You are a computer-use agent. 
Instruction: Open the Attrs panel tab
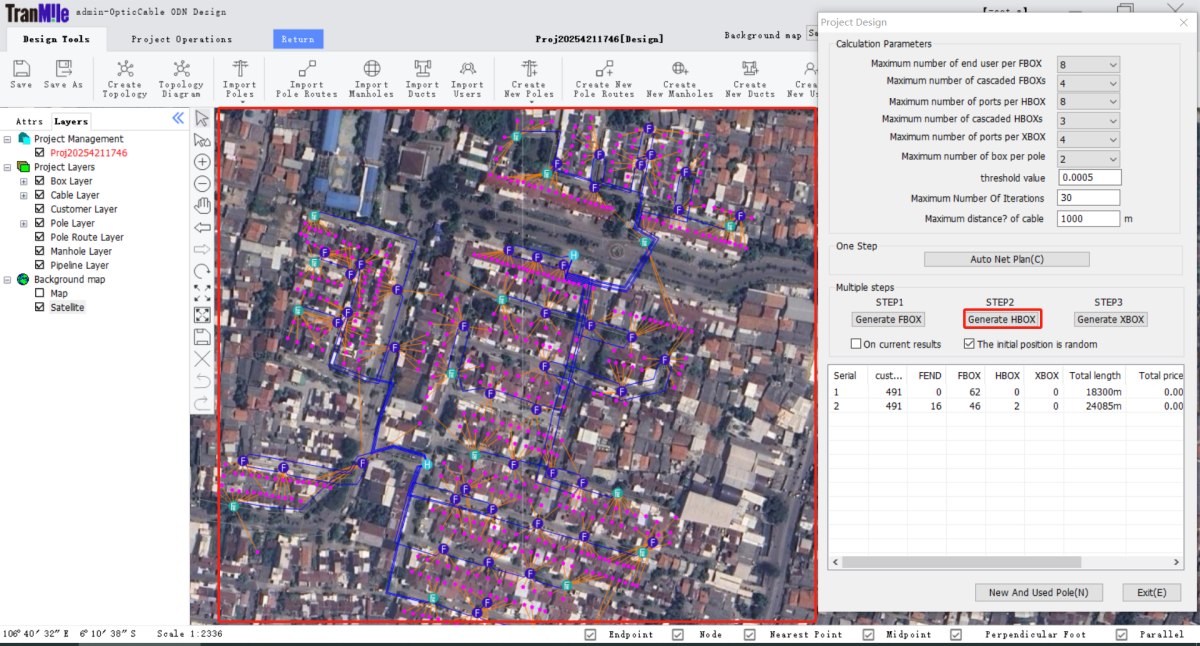(x=29, y=121)
